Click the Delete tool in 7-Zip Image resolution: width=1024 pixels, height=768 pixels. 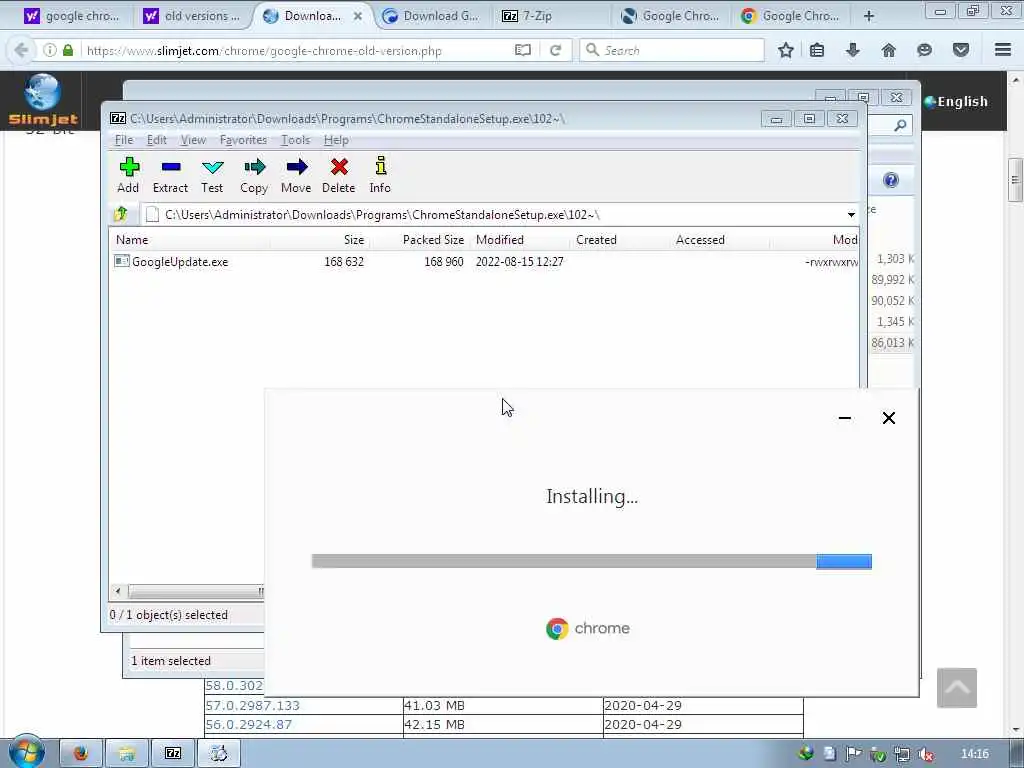pyautogui.click(x=338, y=175)
